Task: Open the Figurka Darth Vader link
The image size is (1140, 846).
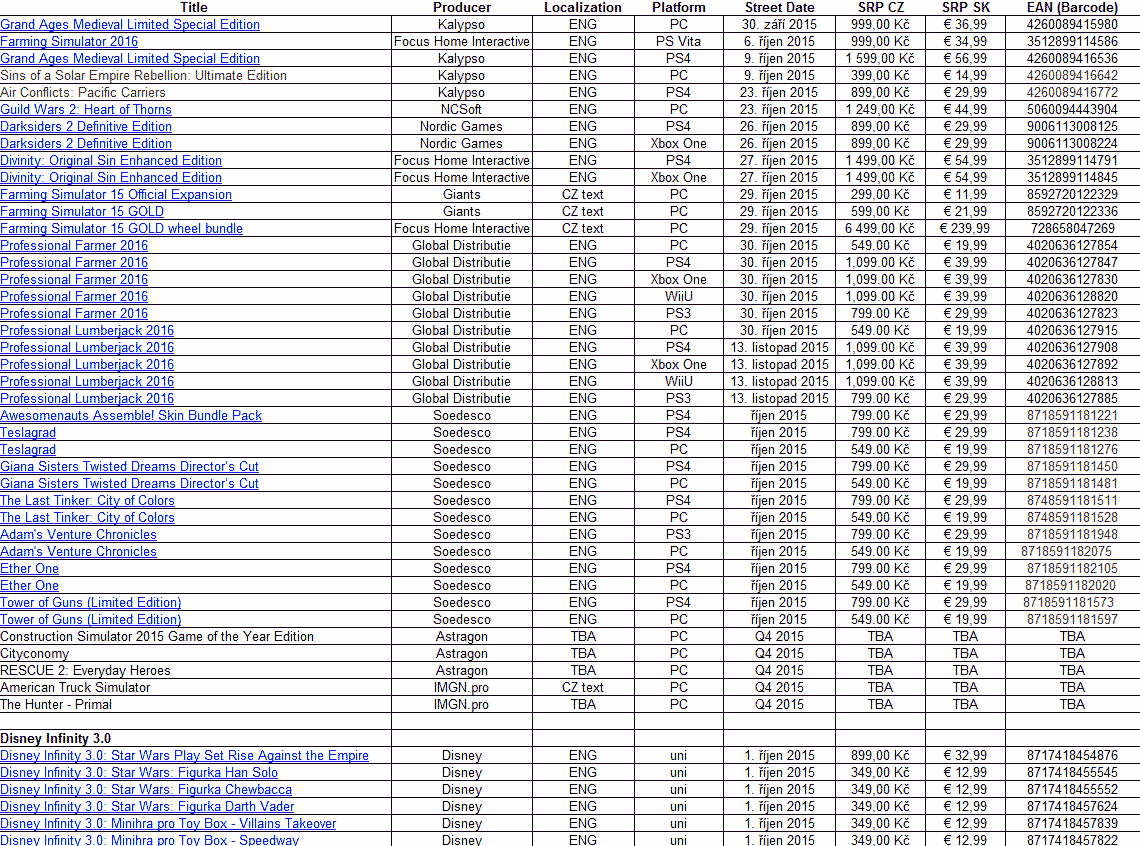Action: coord(148,807)
